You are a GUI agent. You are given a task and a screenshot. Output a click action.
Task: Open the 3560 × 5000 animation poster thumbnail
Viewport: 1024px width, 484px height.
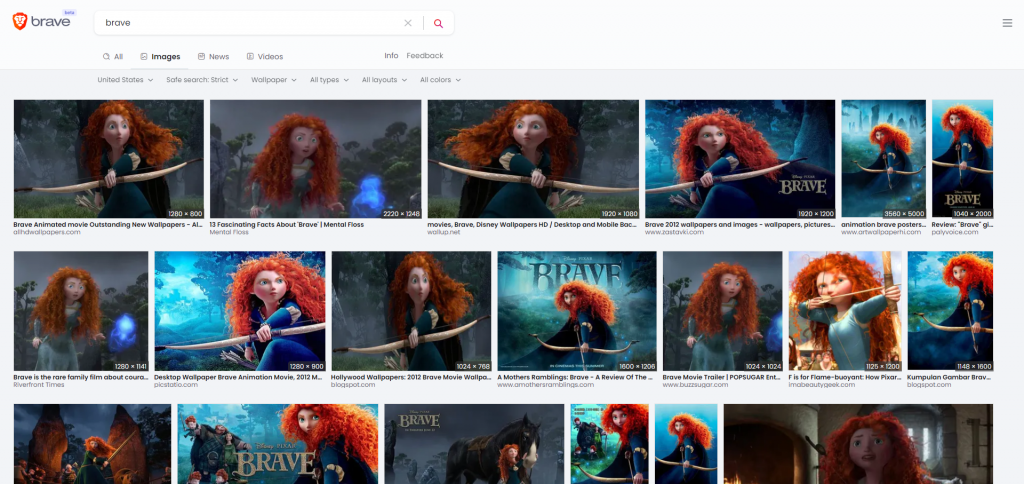883,159
